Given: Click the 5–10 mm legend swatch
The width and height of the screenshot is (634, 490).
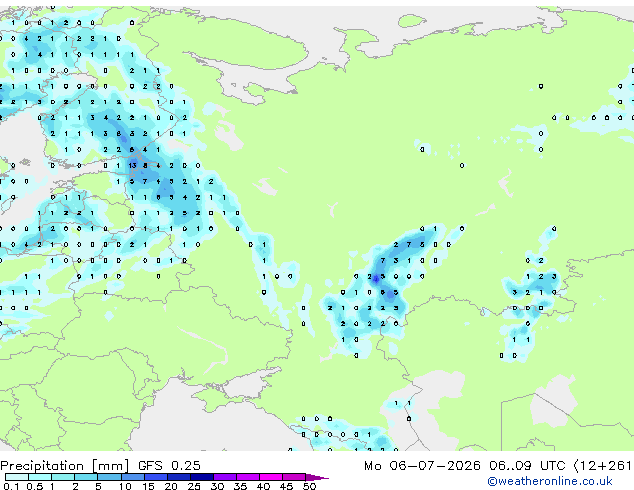Looking at the screenshot, I should [x=110, y=477].
